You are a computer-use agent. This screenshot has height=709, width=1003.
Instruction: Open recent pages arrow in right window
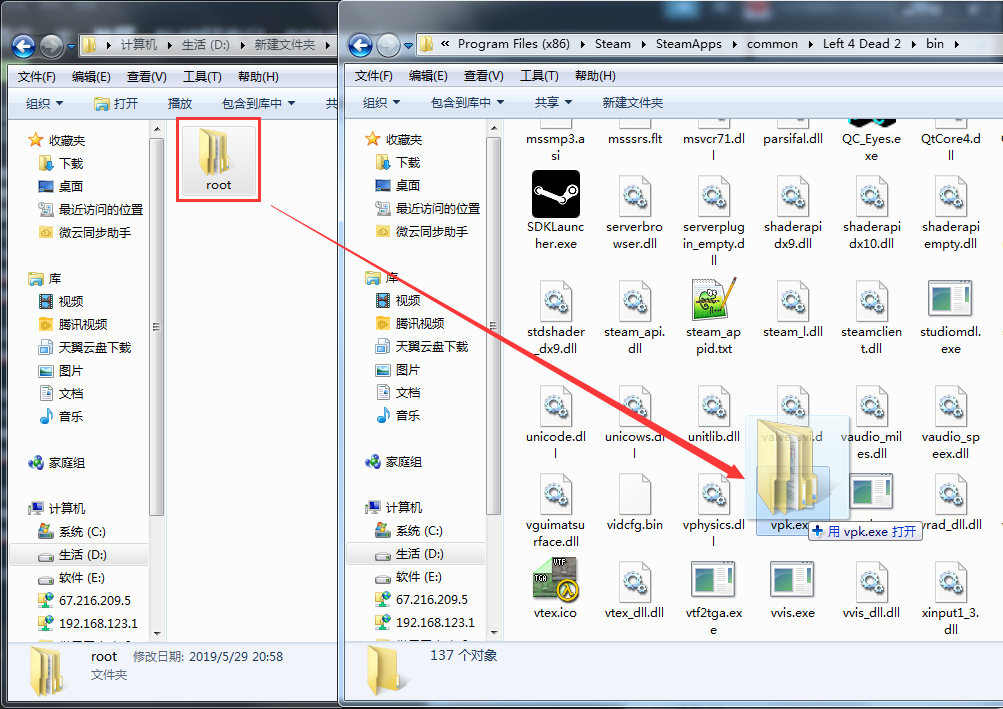[x=408, y=45]
